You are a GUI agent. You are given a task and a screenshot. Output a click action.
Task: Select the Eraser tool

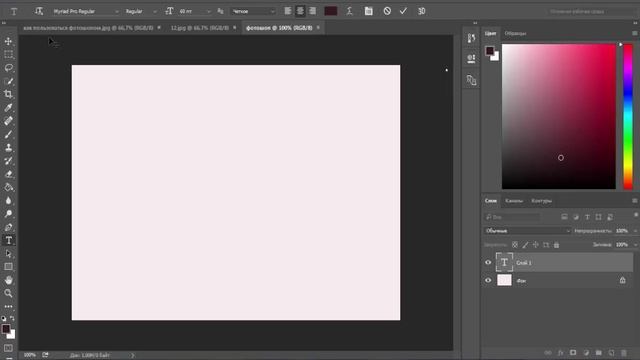[x=8, y=174]
